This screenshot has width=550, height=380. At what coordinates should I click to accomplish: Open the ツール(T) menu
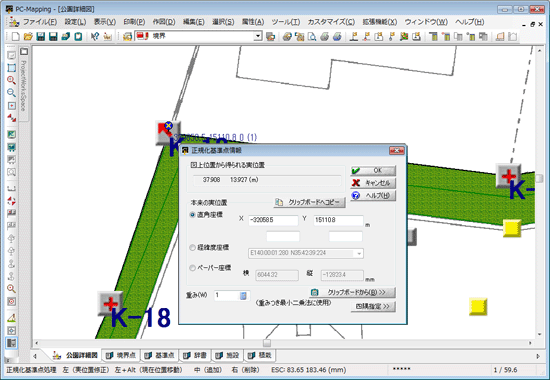coord(286,22)
